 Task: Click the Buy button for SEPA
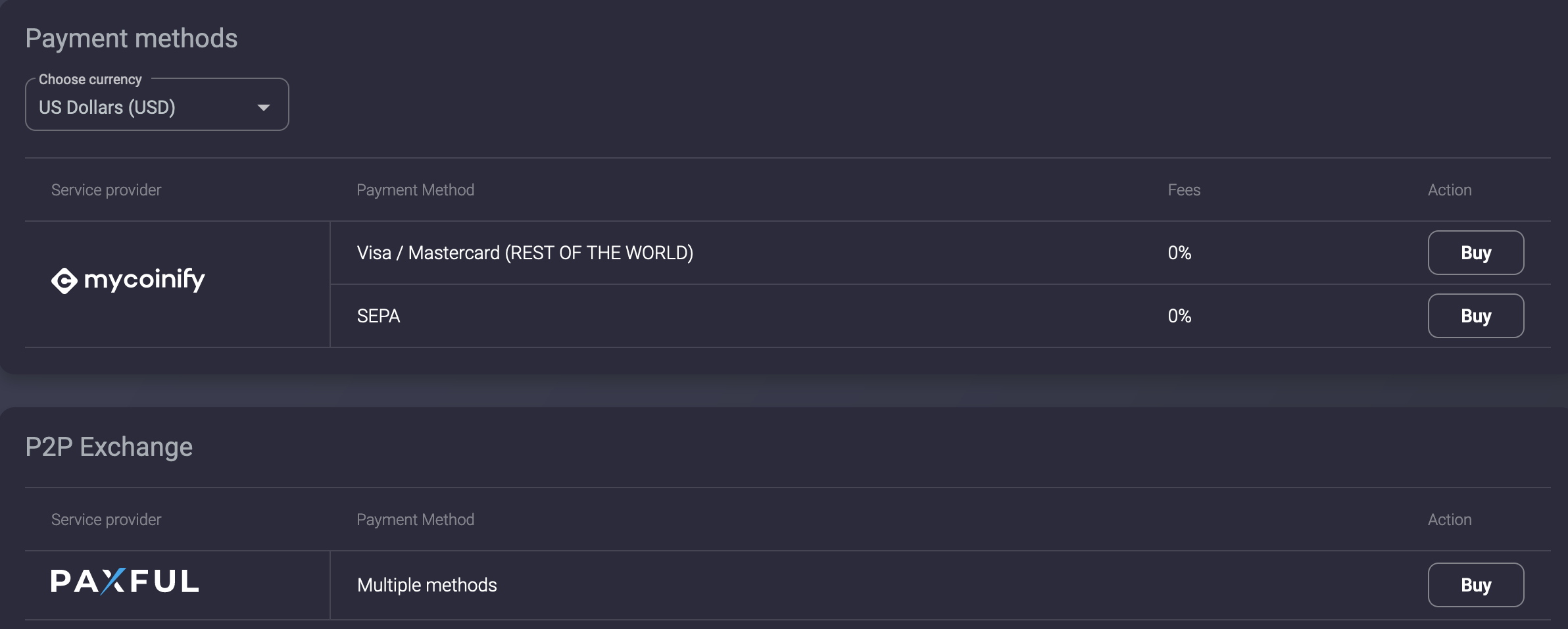point(1475,316)
